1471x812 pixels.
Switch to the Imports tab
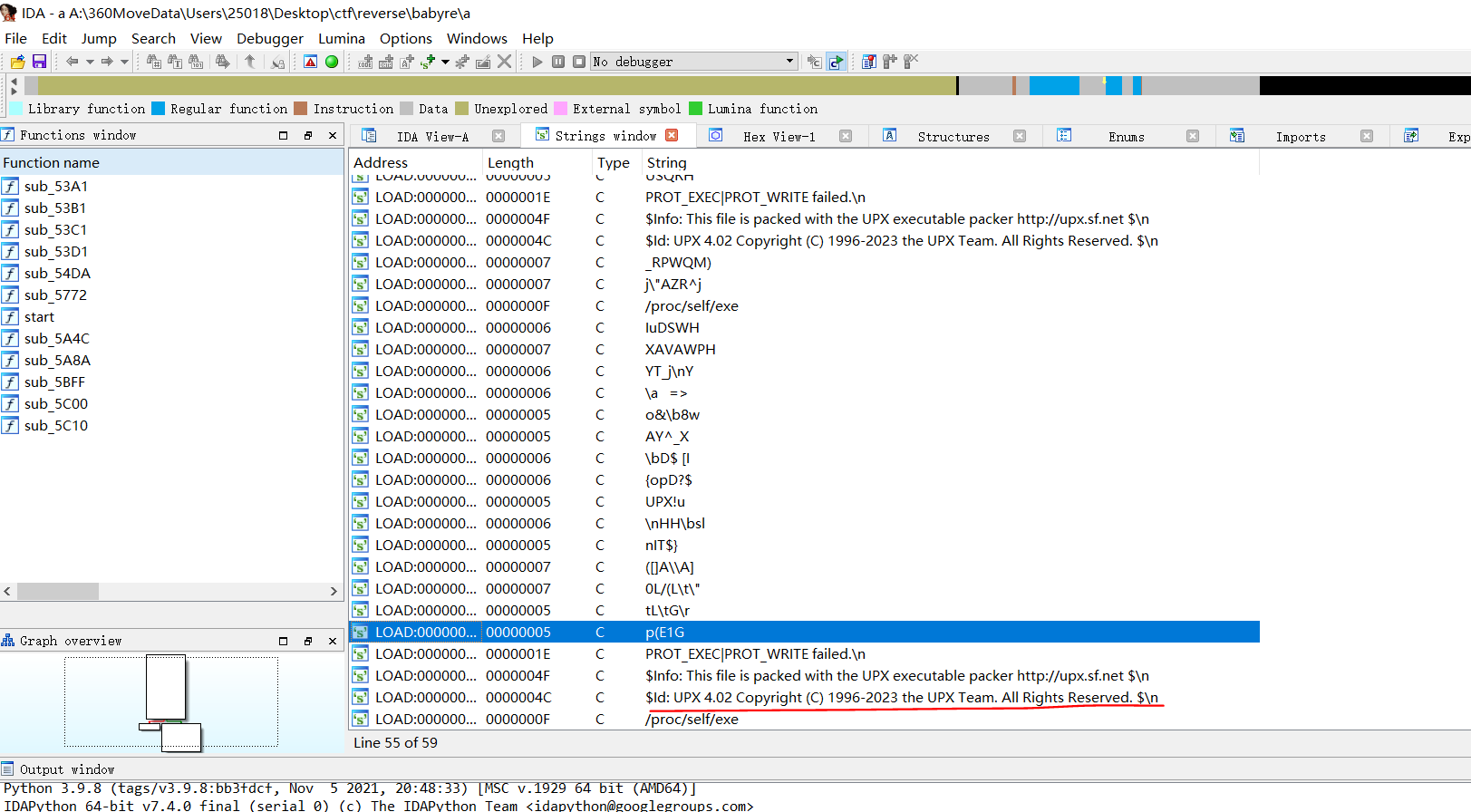(1301, 137)
